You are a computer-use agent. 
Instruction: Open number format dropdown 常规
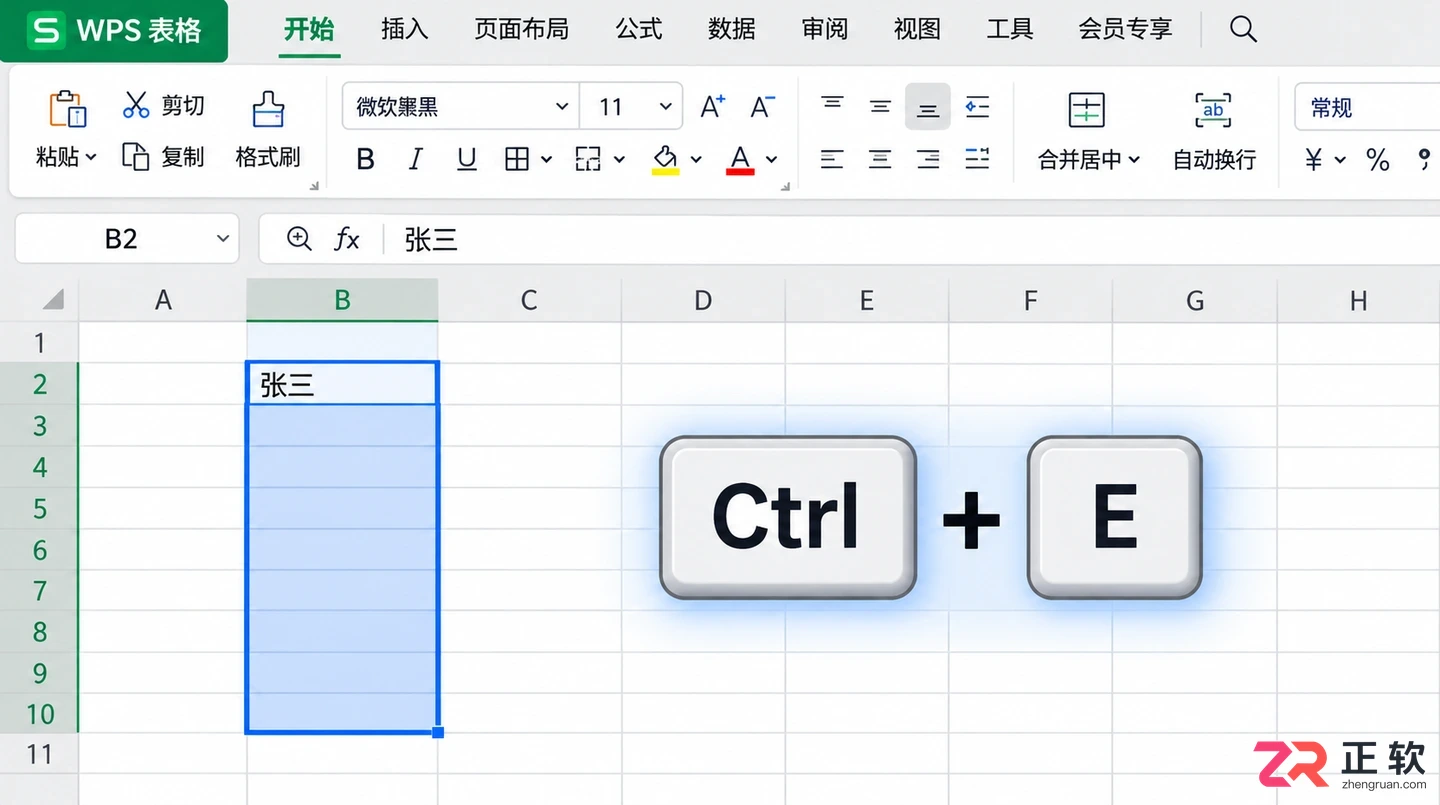(x=1367, y=107)
